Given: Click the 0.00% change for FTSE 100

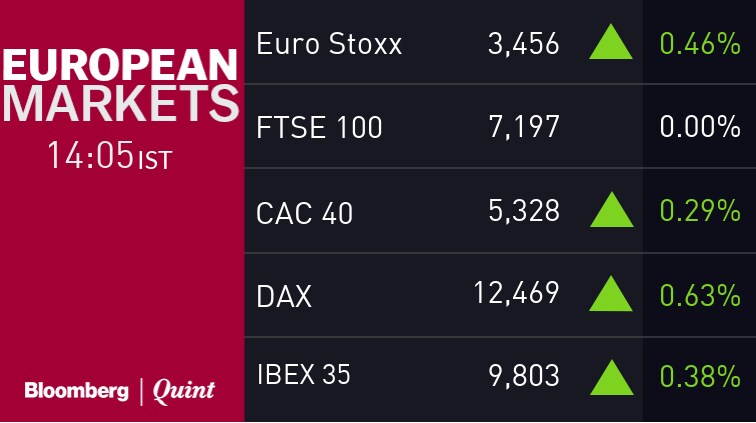Looking at the screenshot, I should (x=699, y=128).
